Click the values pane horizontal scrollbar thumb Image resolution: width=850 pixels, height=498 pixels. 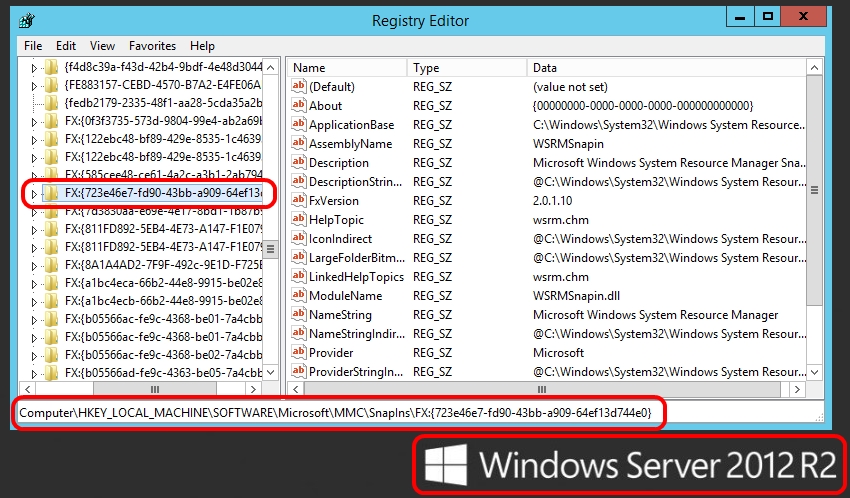coord(542,389)
